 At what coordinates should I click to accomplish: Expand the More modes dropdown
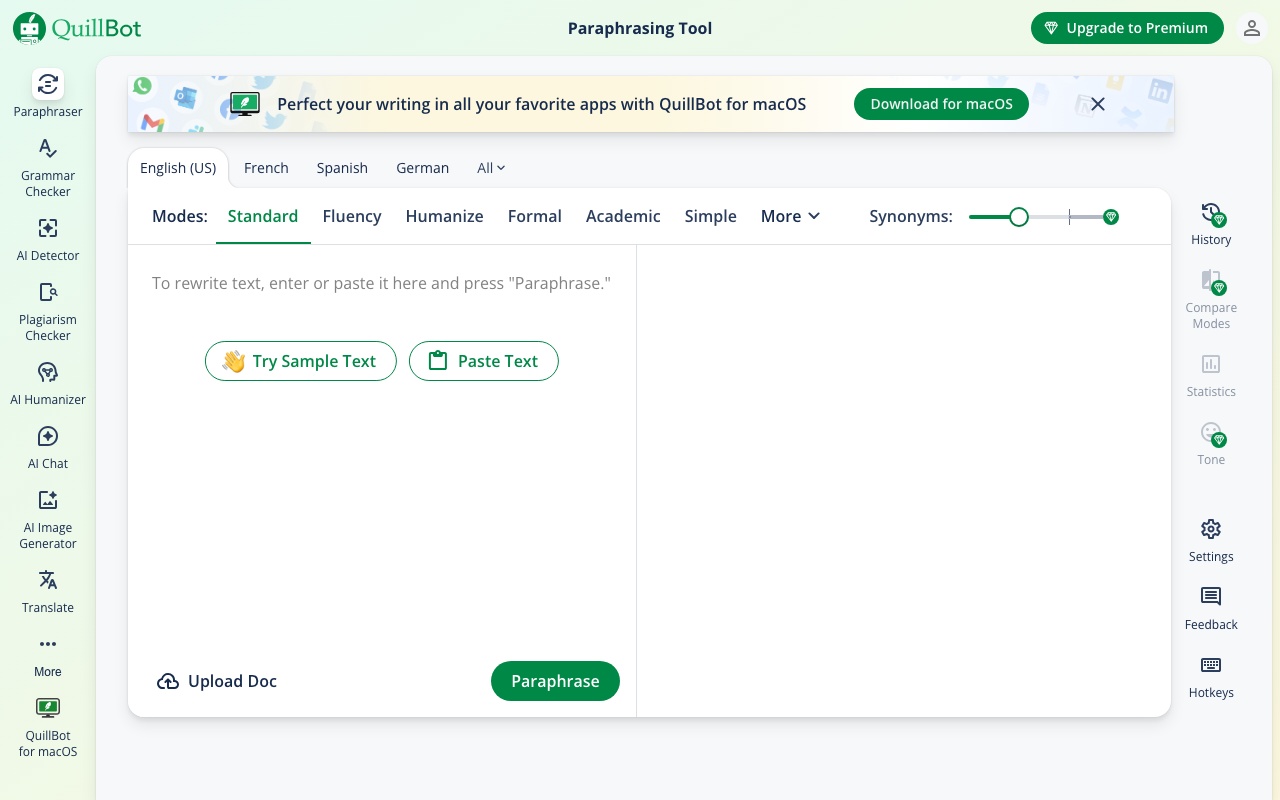pos(790,216)
